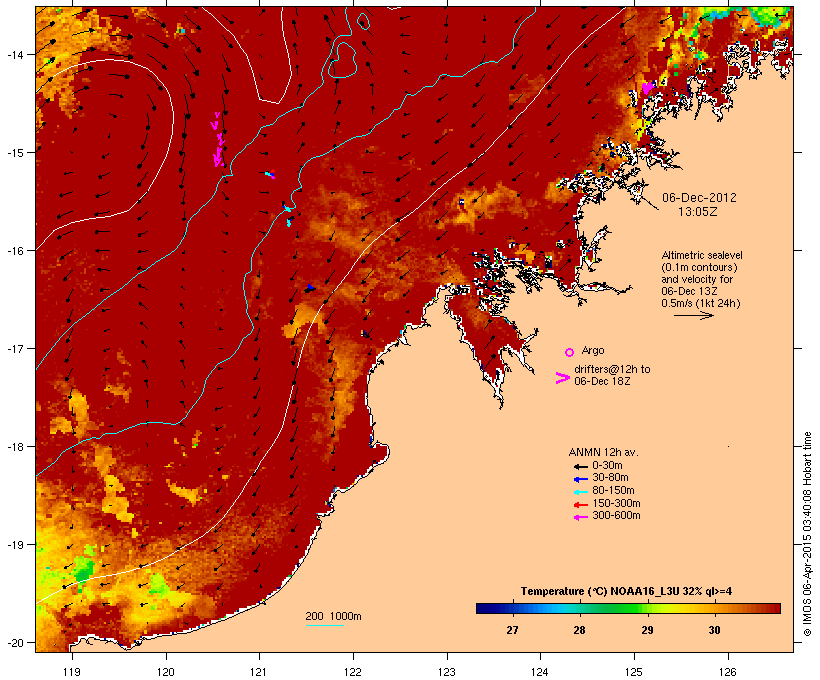Viewport: 820px width, 680px height.
Task: Click the 123 longitude axis label
Action: point(447,672)
